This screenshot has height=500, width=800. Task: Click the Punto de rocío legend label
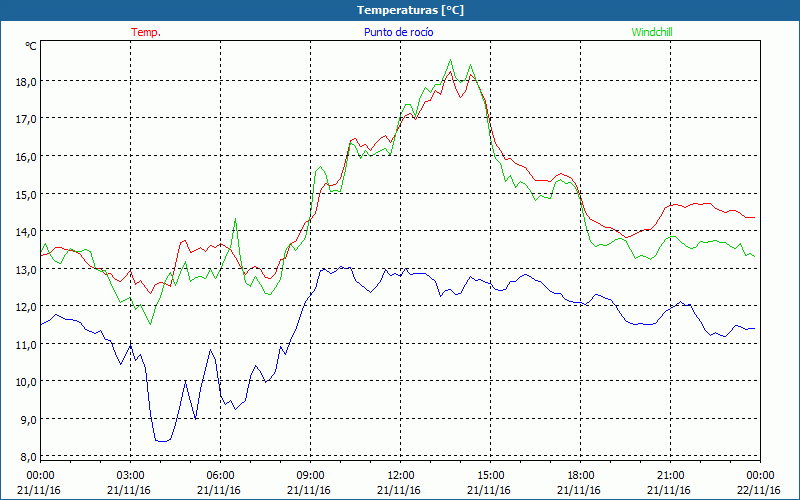tap(398, 32)
